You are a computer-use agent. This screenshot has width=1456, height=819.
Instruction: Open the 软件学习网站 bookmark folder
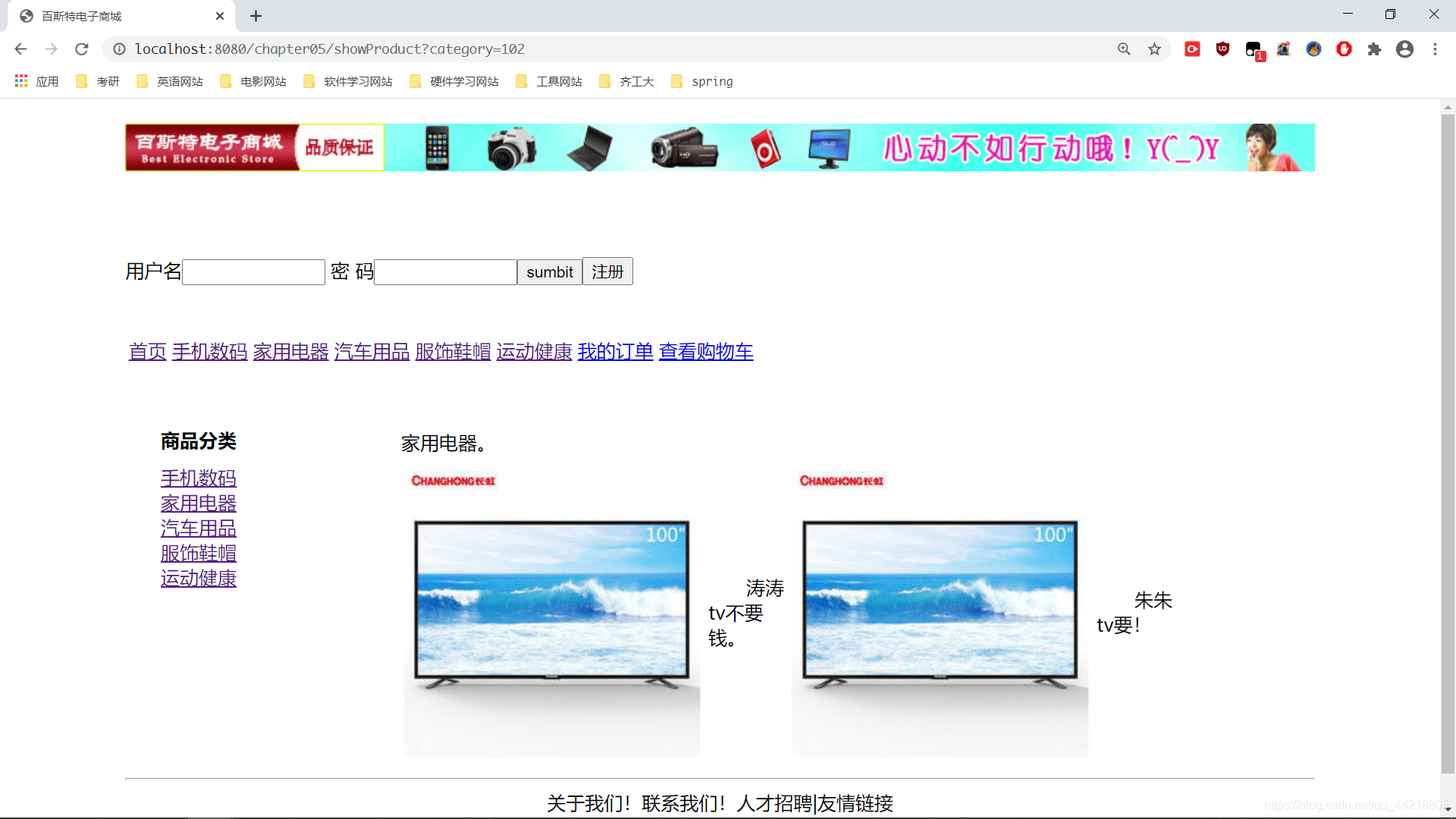[x=348, y=81]
